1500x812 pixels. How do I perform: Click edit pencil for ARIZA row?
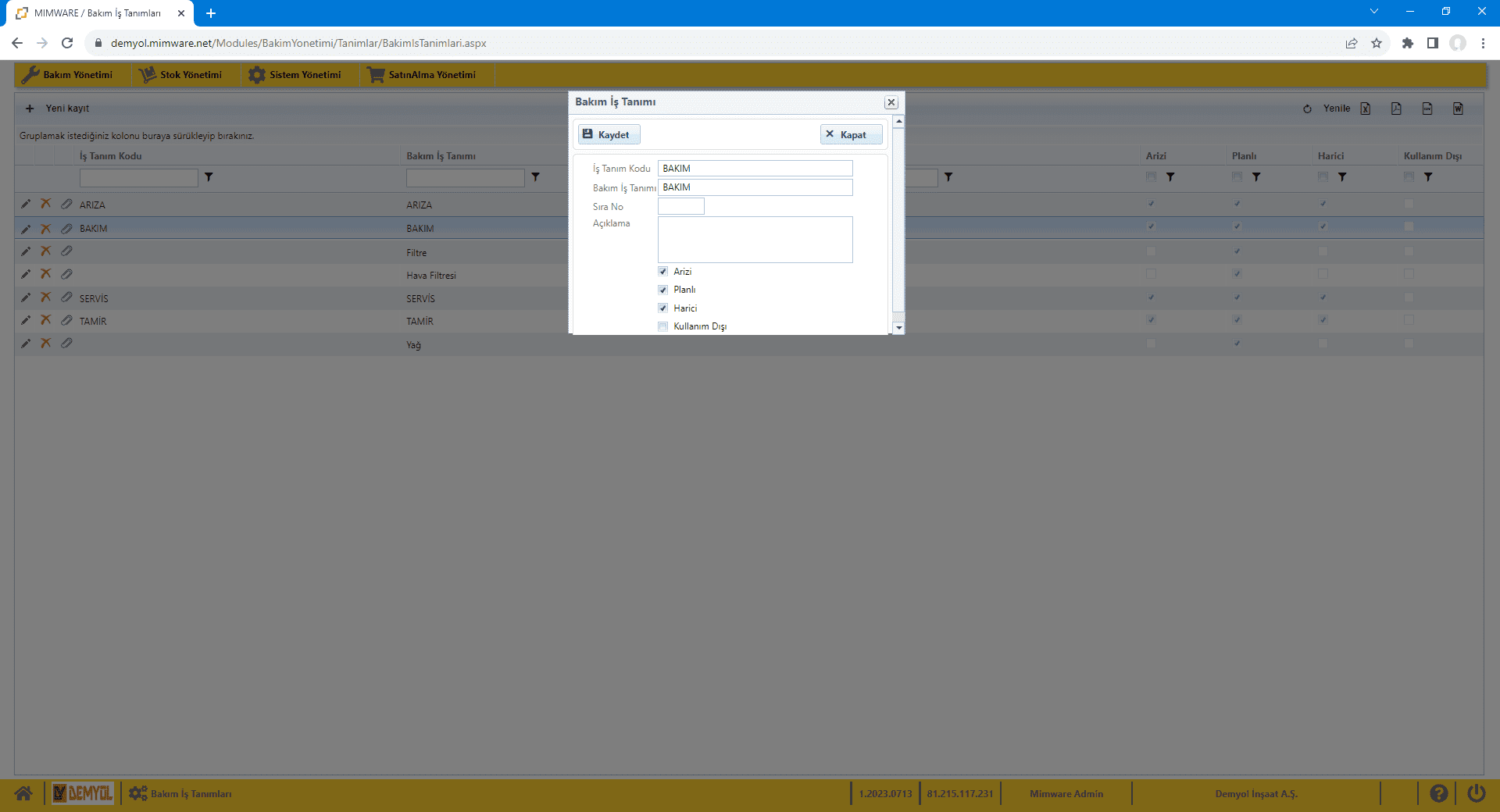(x=26, y=205)
